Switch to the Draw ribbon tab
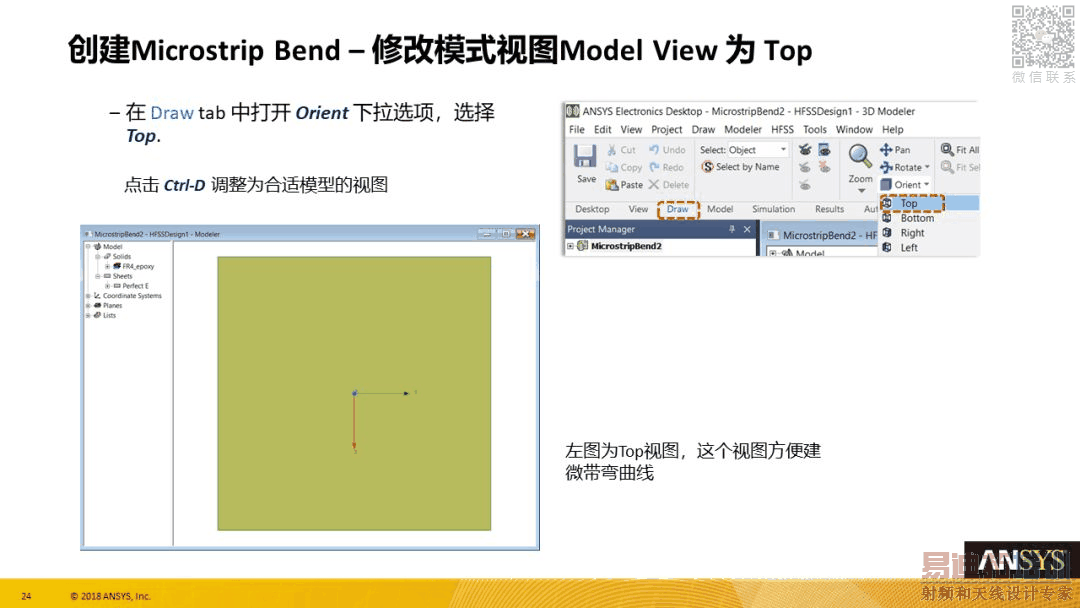 click(678, 209)
